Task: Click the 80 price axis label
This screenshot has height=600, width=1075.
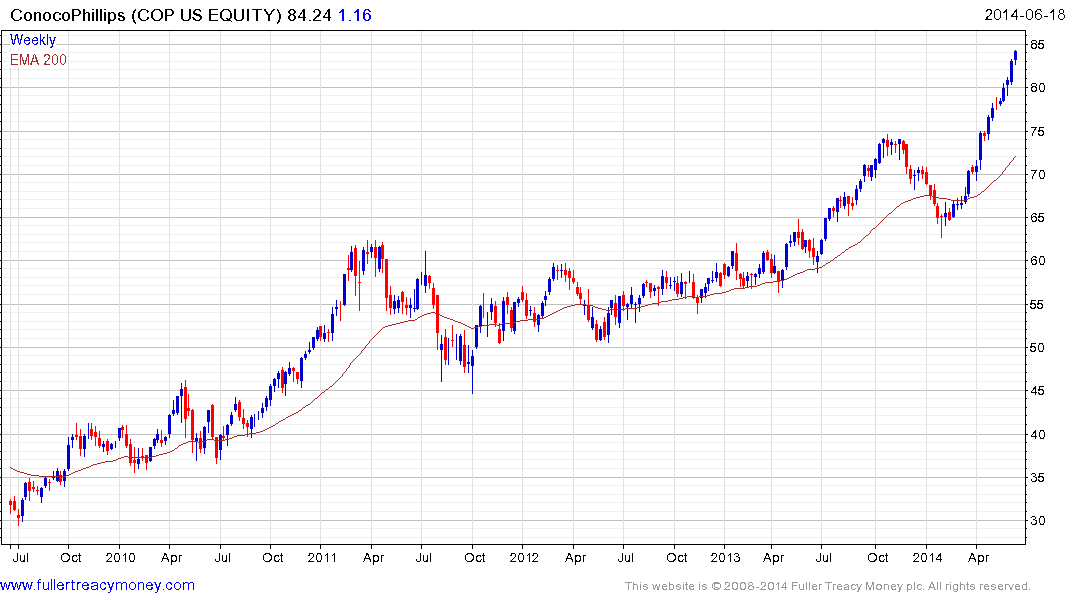Action: click(x=1037, y=88)
